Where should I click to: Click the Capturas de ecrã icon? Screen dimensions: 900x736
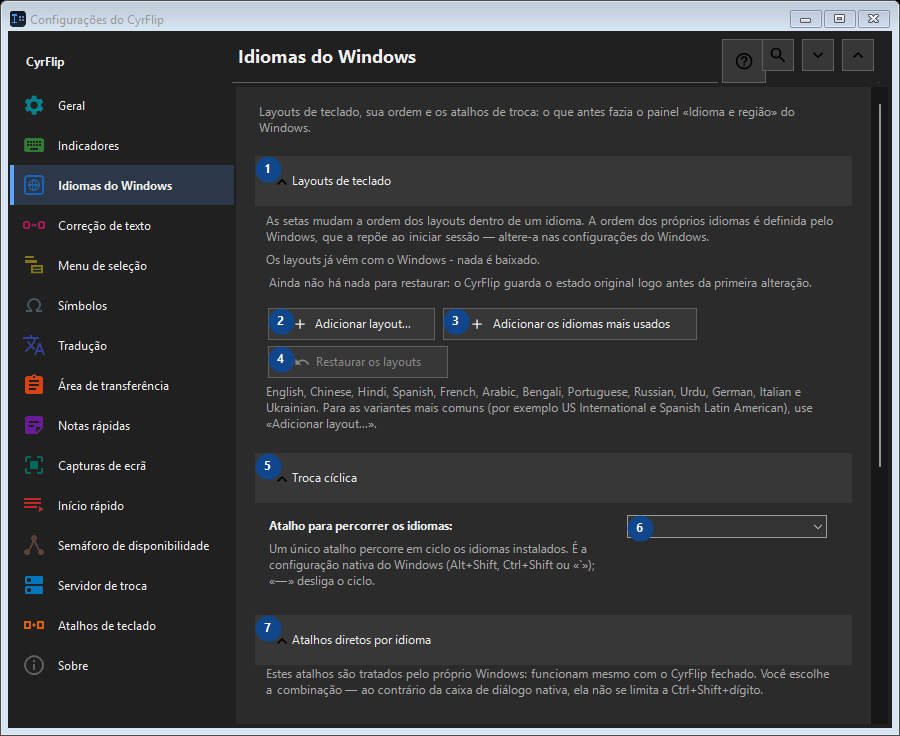click(34, 466)
